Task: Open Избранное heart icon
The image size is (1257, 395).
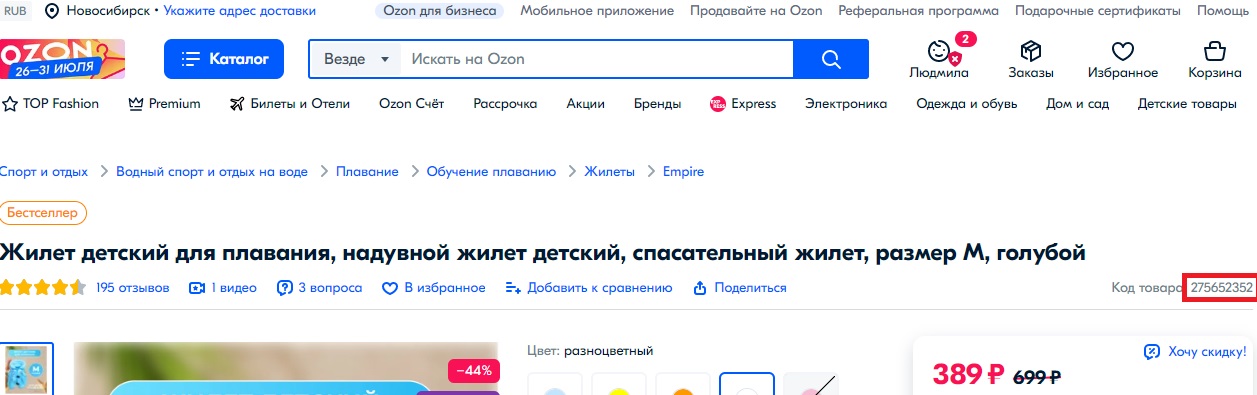Action: click(x=1123, y=51)
